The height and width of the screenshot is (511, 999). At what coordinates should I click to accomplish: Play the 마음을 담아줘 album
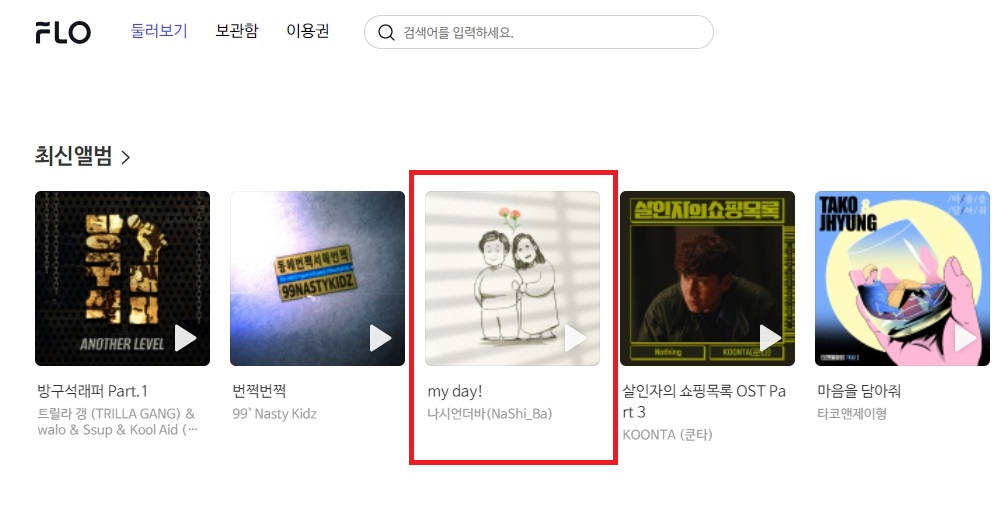click(x=965, y=338)
